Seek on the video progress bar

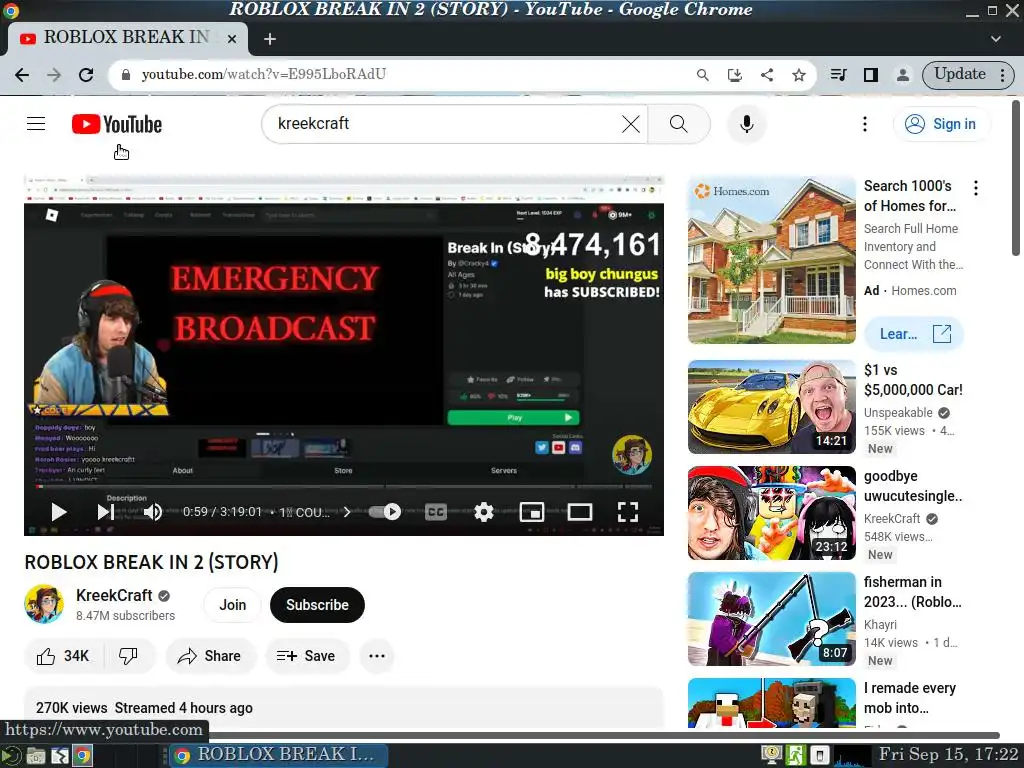click(344, 487)
